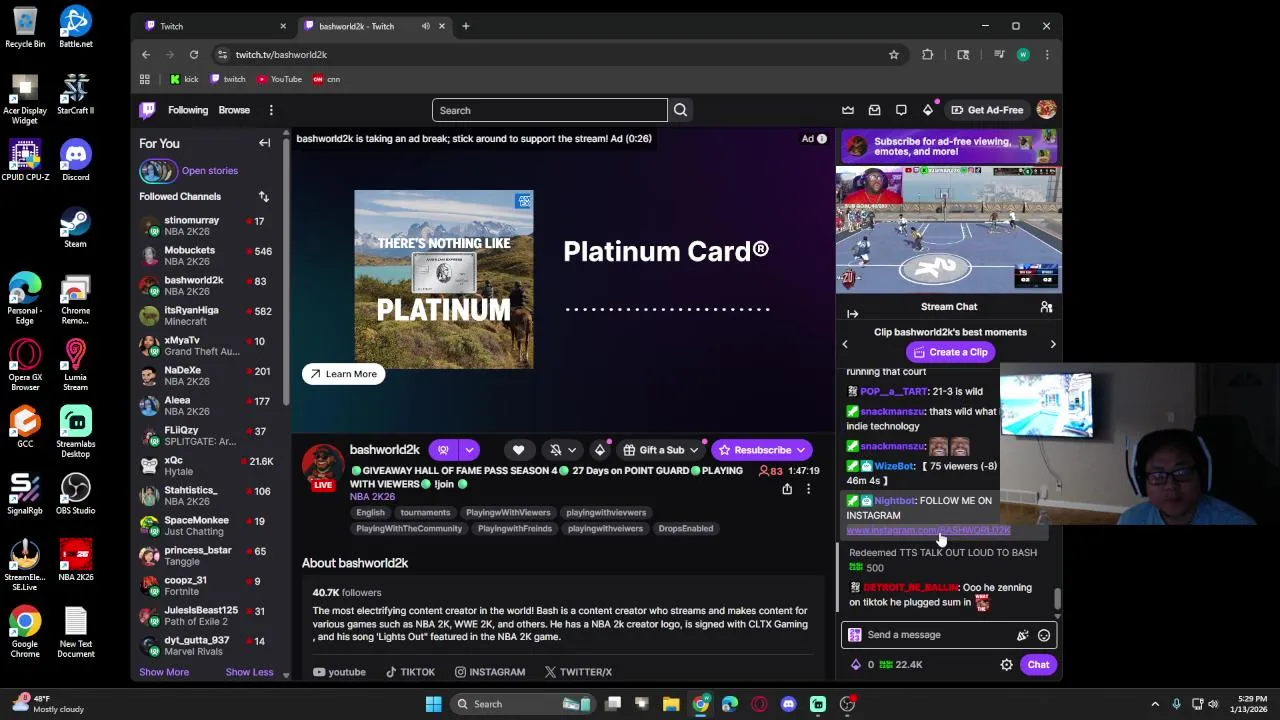This screenshot has height=720, width=1280.
Task: Open the squad button next to the channel name
Action: tap(443, 450)
